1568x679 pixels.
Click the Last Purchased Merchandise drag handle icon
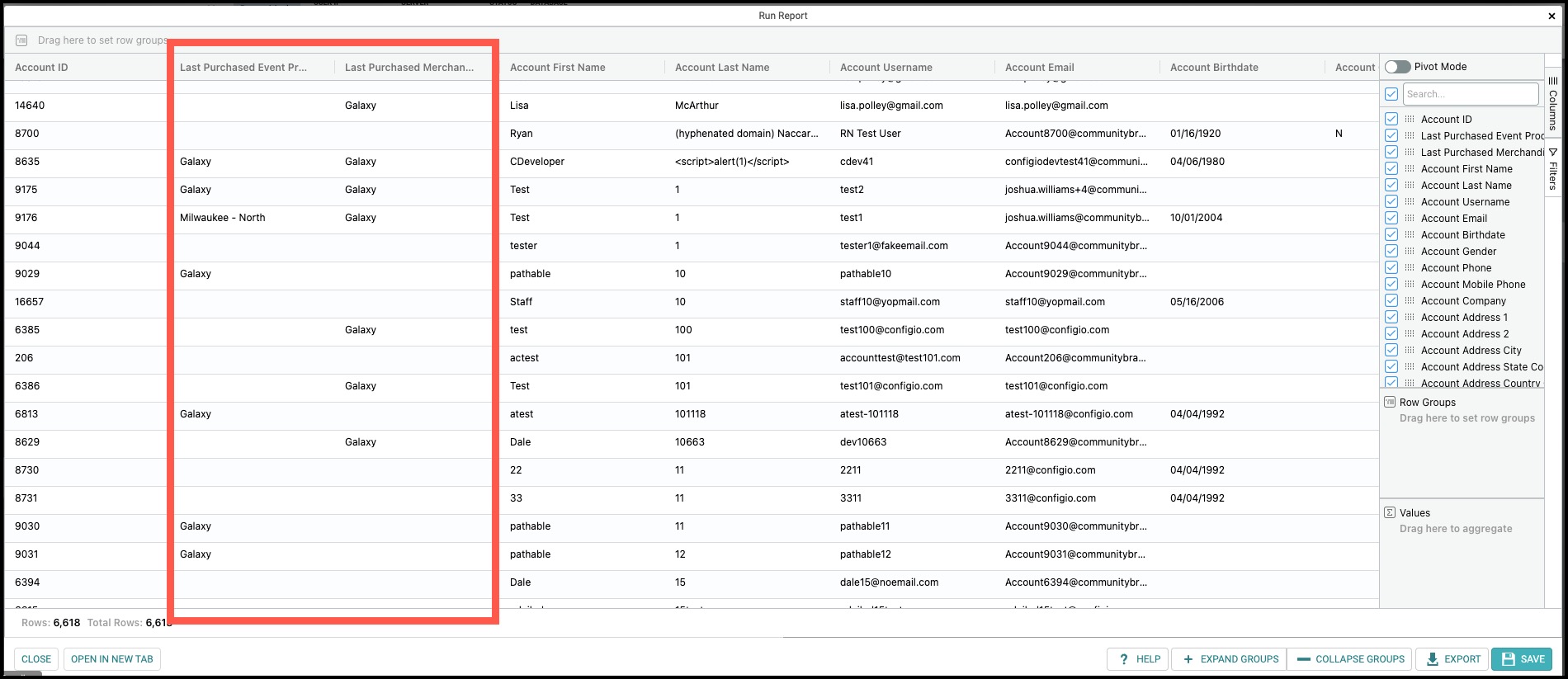coord(1410,153)
